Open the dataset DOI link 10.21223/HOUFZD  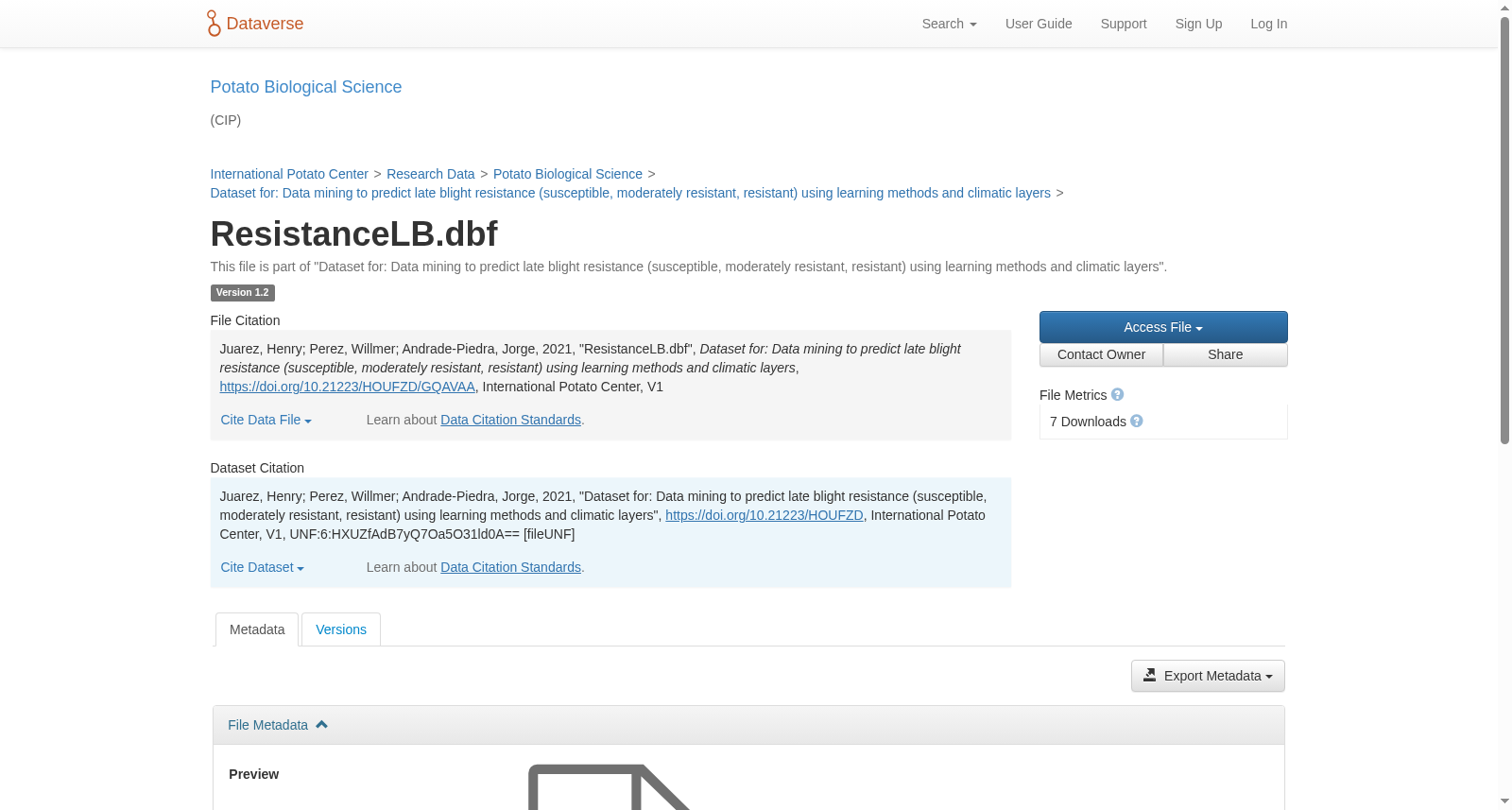(x=765, y=515)
